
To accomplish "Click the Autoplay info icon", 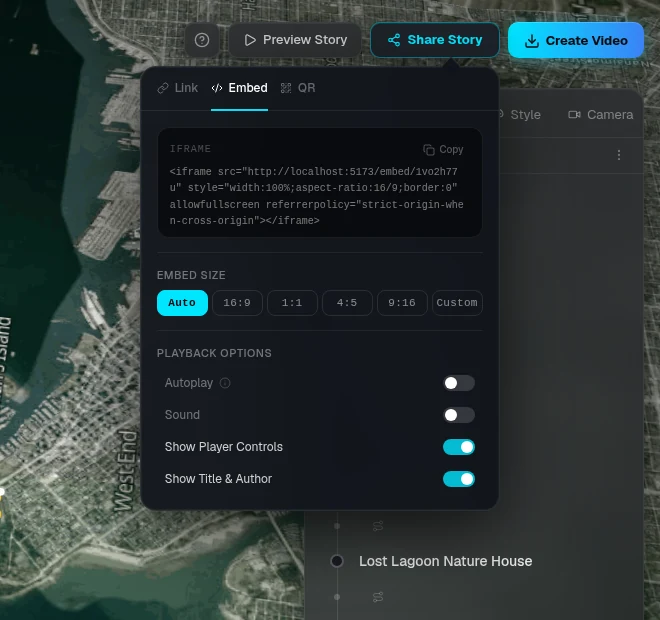I will [225, 383].
